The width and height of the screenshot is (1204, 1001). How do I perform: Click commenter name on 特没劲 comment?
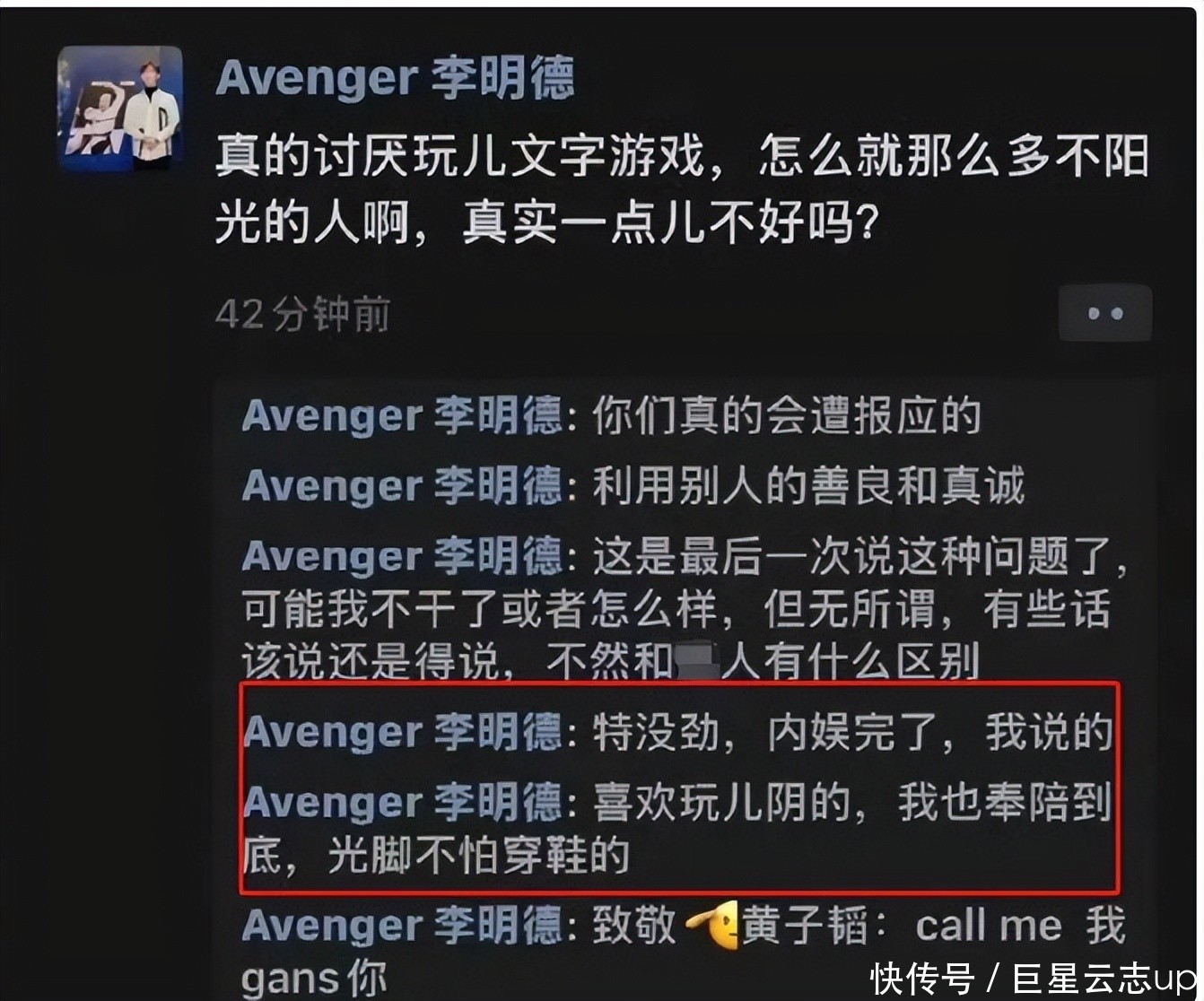pos(402,733)
